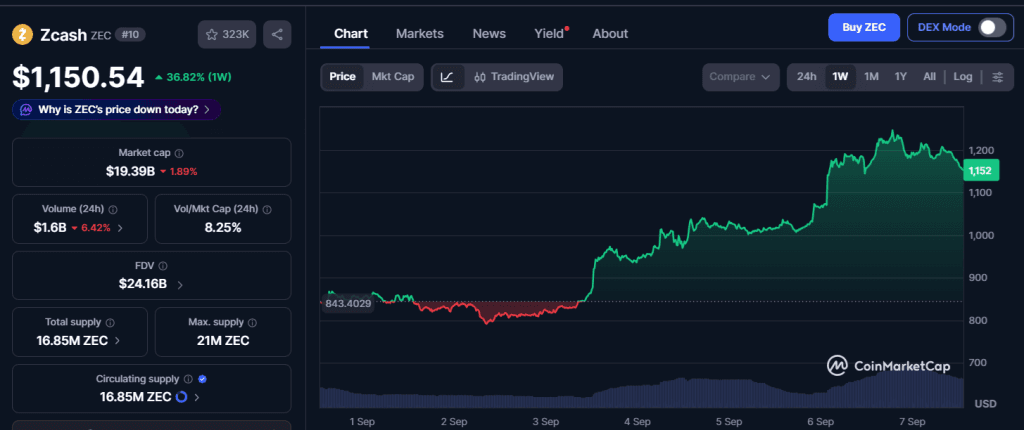
Task: Click the $1.6B volume value
Action: point(50,228)
